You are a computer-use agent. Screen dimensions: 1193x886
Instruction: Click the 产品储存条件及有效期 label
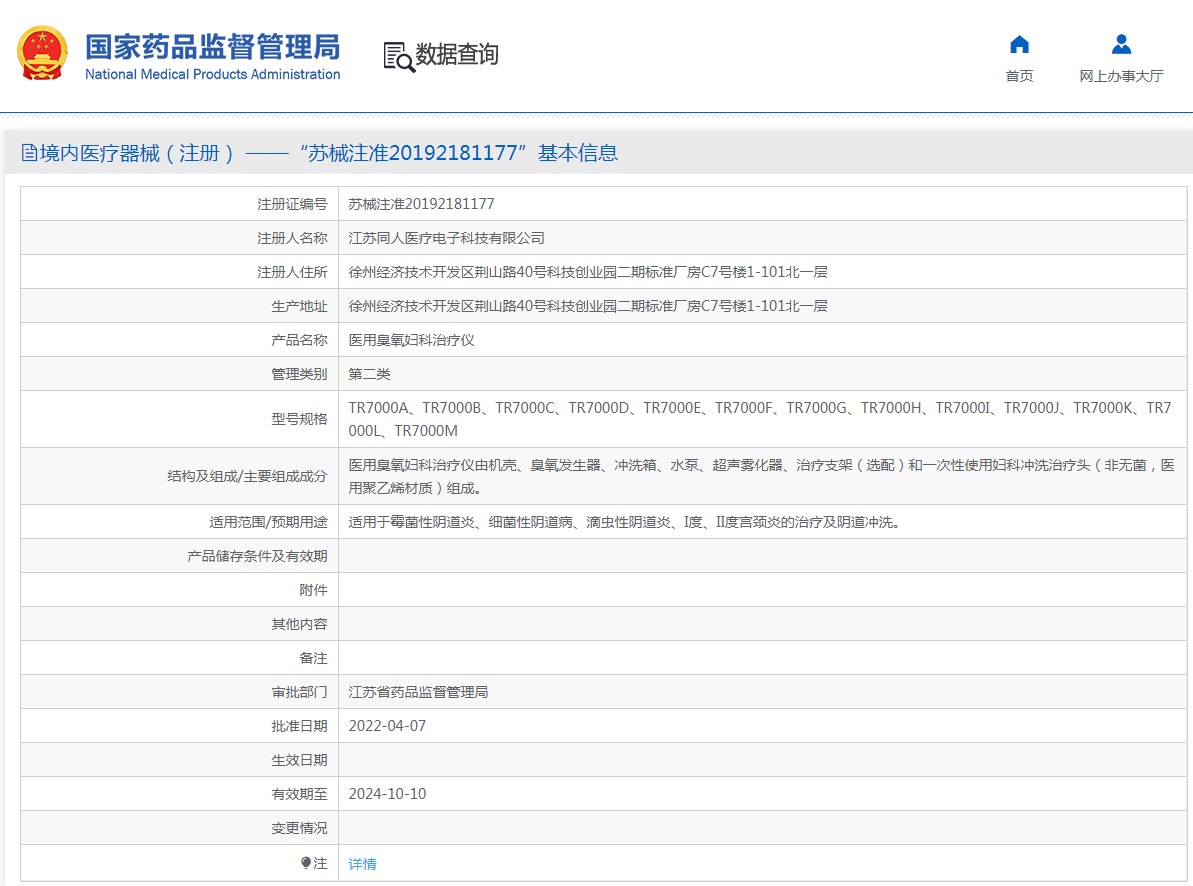257,556
